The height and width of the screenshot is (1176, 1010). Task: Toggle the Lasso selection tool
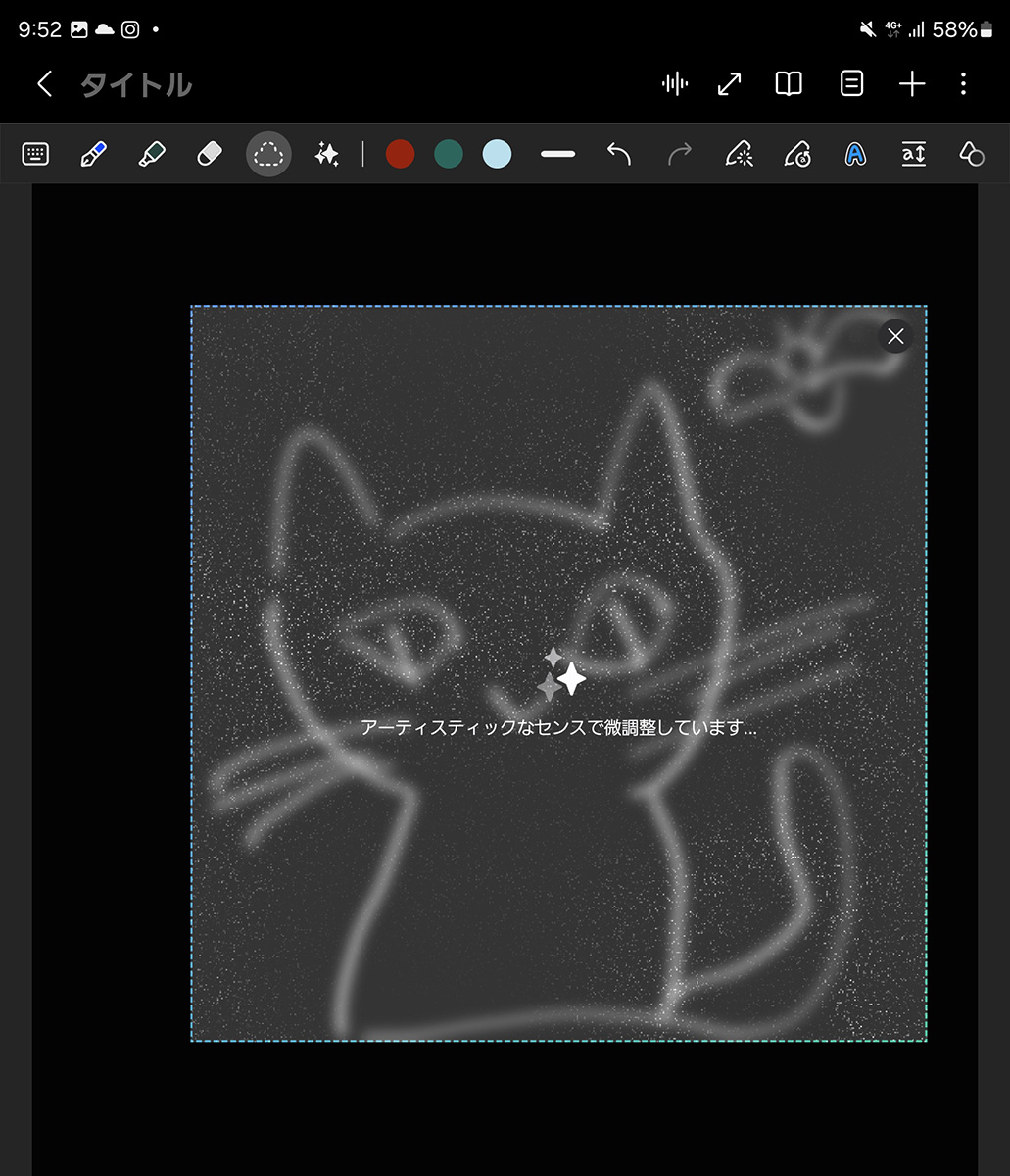(267, 154)
